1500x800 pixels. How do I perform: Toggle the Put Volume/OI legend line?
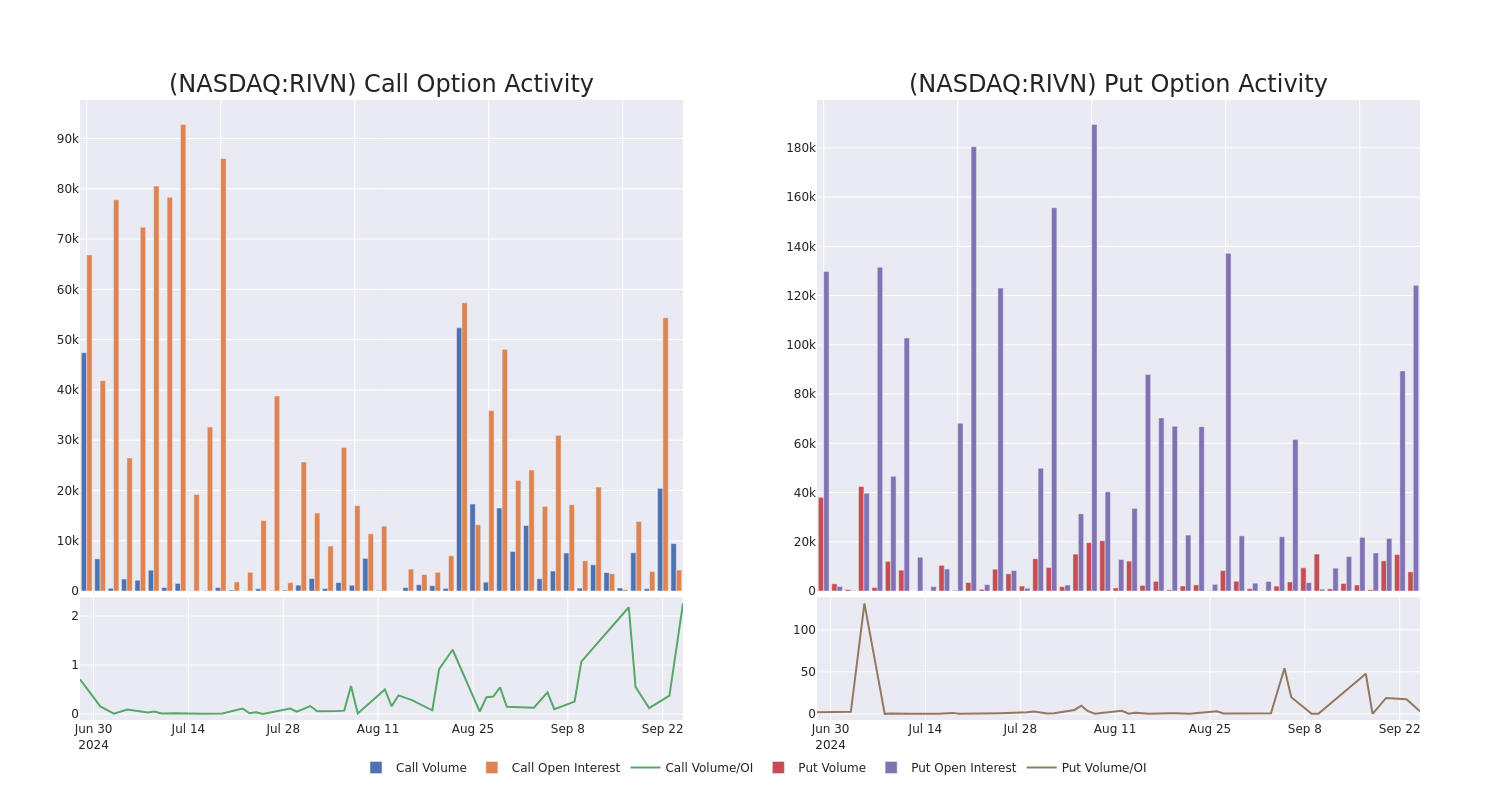tap(1042, 768)
